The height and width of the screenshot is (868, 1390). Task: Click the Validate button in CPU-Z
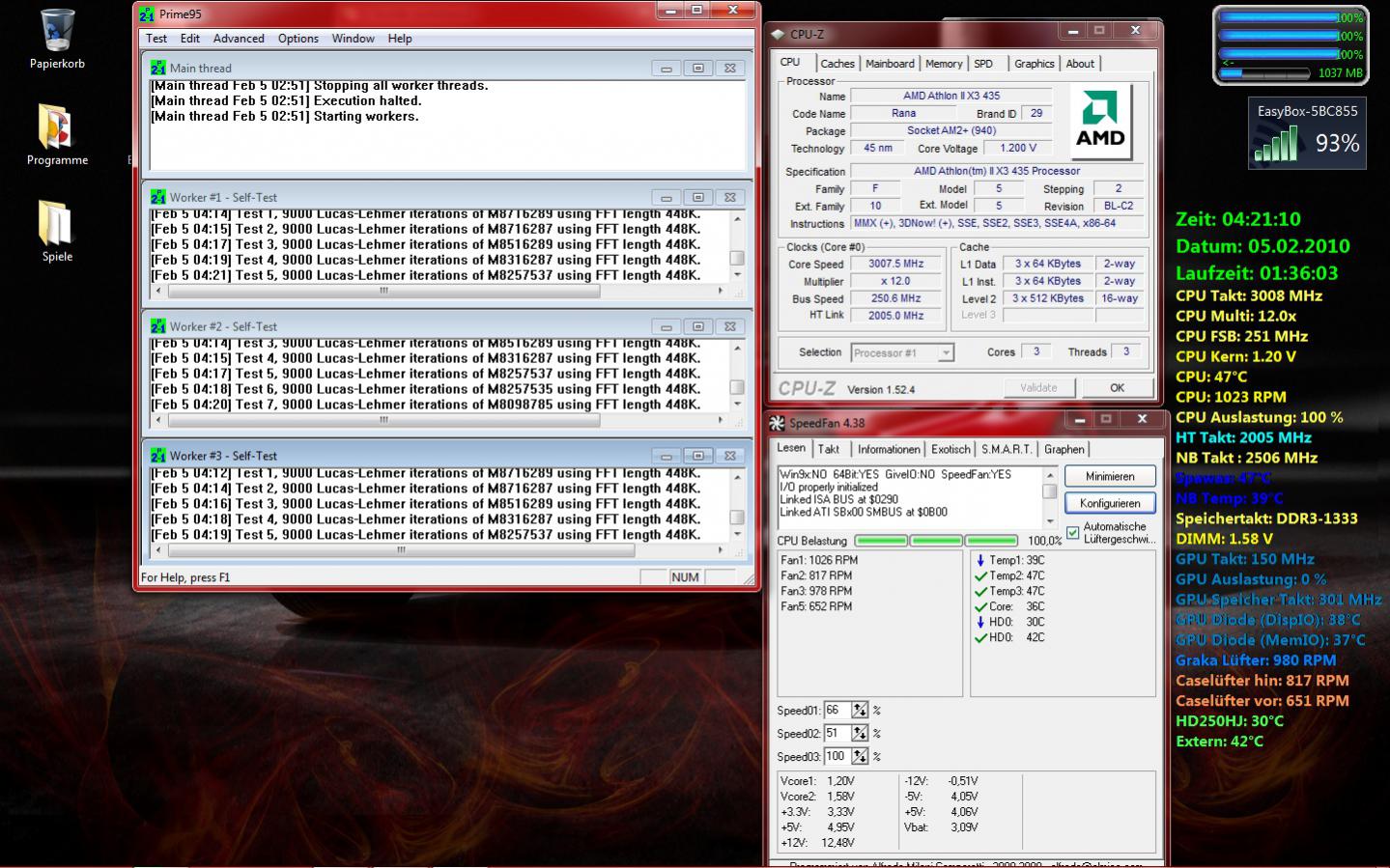tap(1038, 387)
